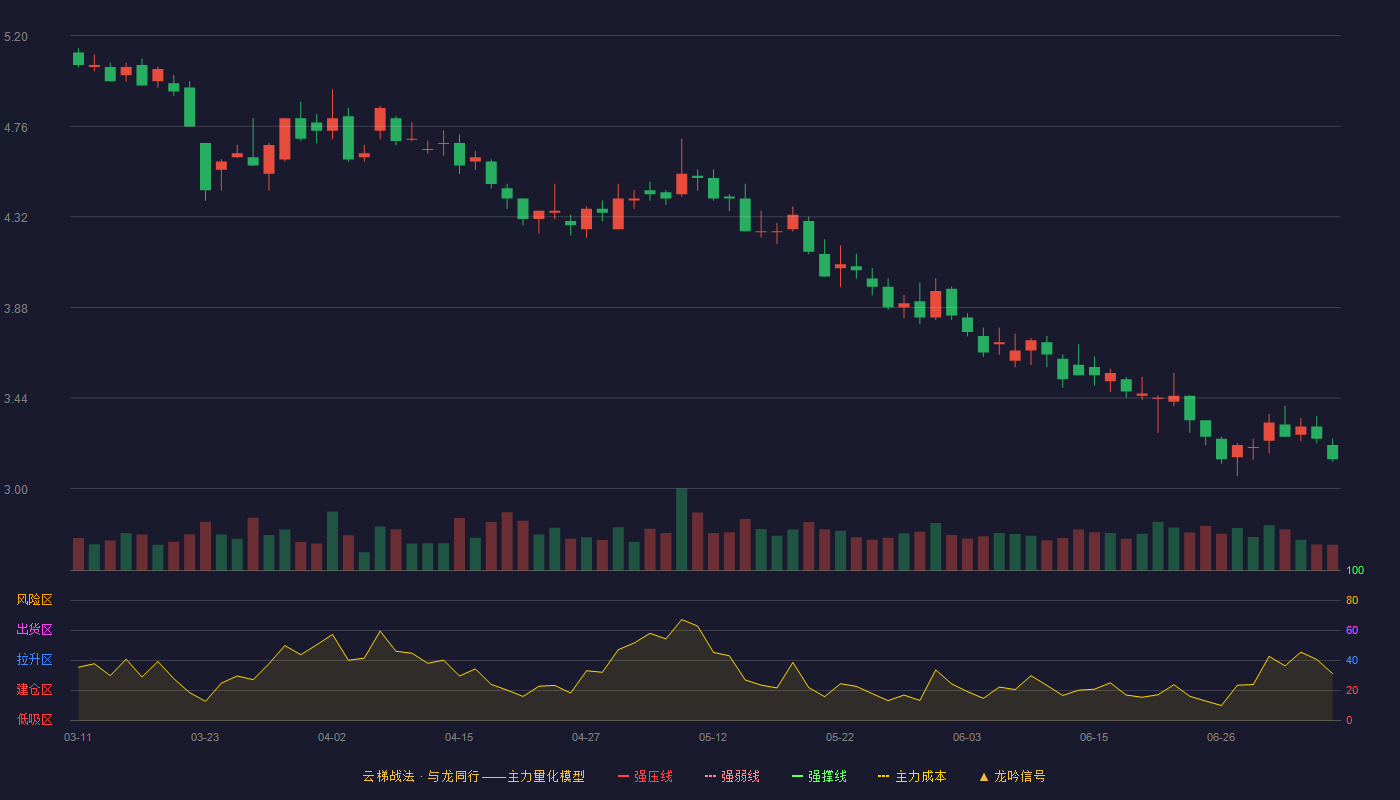Screen dimensions: 1400x800
Task: Click the yellow triangle 龙吟信号 marker icon
Action: click(984, 776)
